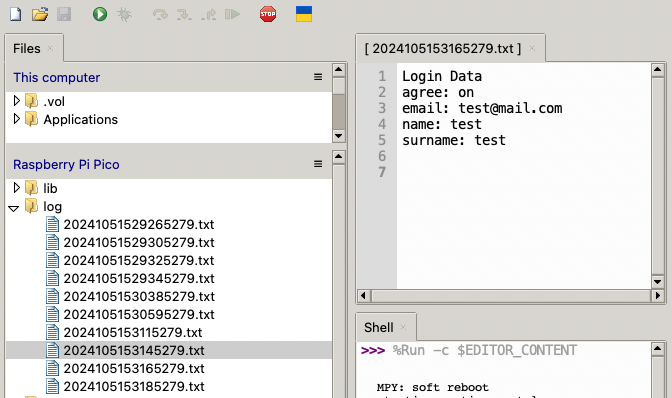Click the This computer heading link

[x=57, y=78]
